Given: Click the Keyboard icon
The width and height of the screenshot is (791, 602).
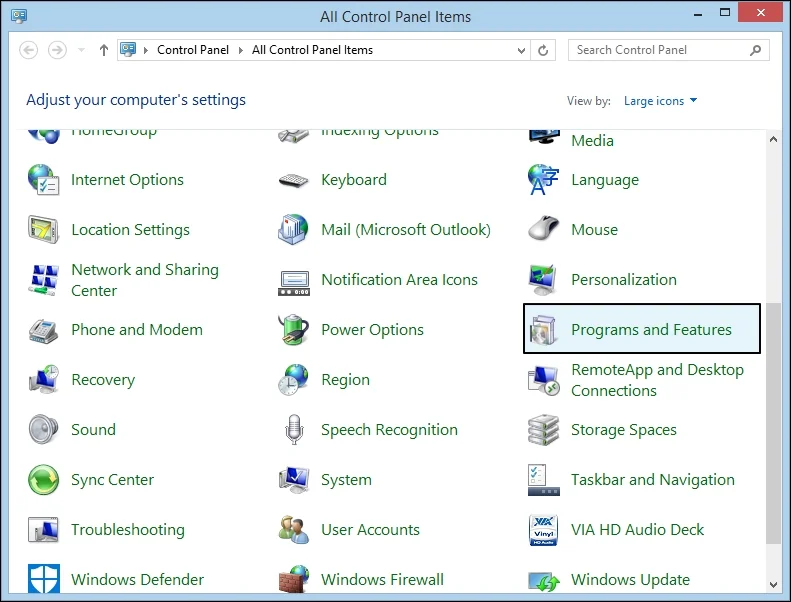Looking at the screenshot, I should click(x=294, y=180).
